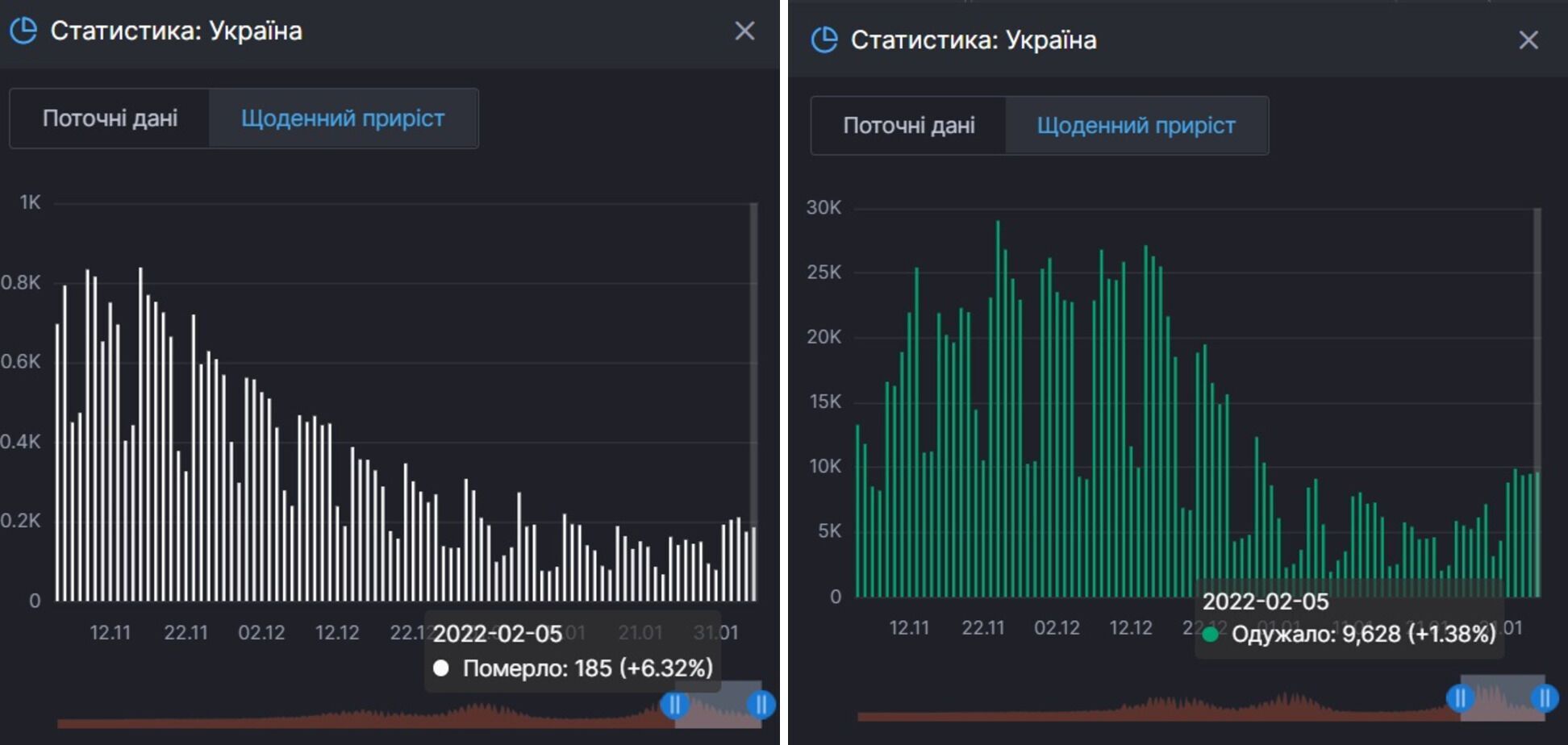
Task: Click the 12.11 axis label in deaths chart
Action: point(110,633)
